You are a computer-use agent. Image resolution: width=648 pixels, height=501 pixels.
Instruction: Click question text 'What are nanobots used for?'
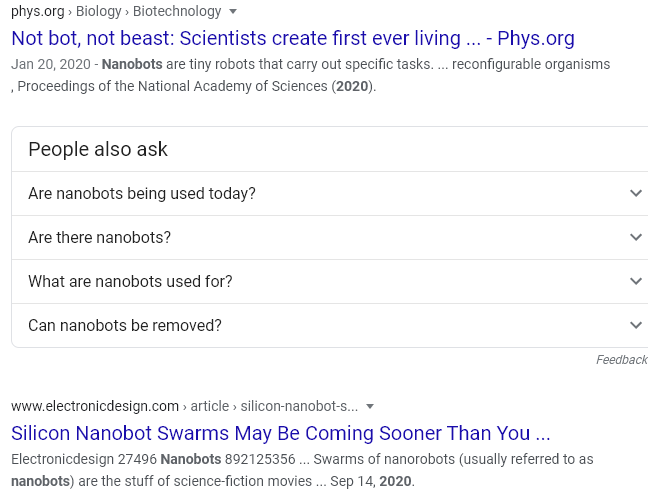[x=130, y=282]
